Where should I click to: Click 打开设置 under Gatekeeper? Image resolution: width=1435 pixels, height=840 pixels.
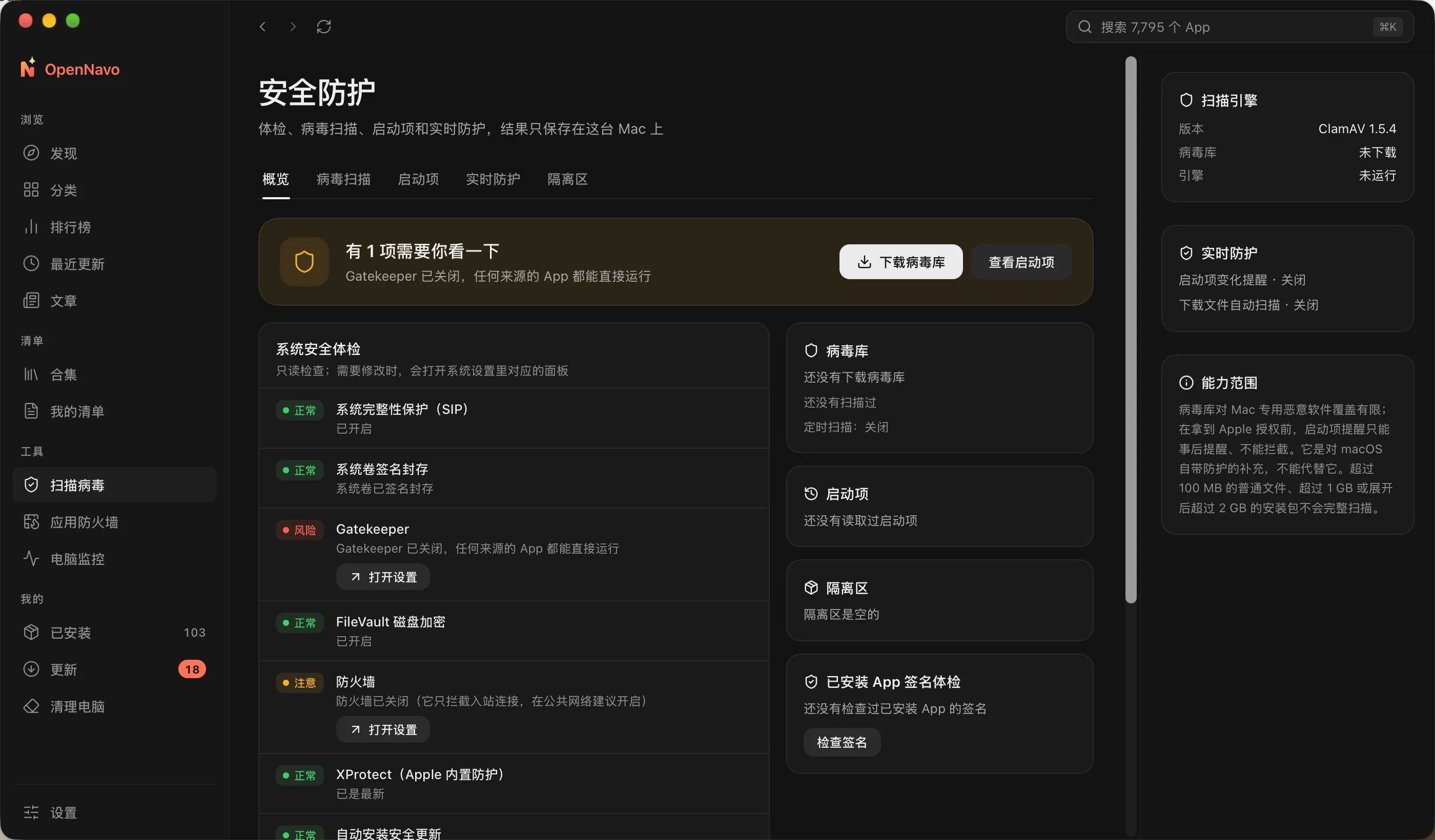point(383,577)
